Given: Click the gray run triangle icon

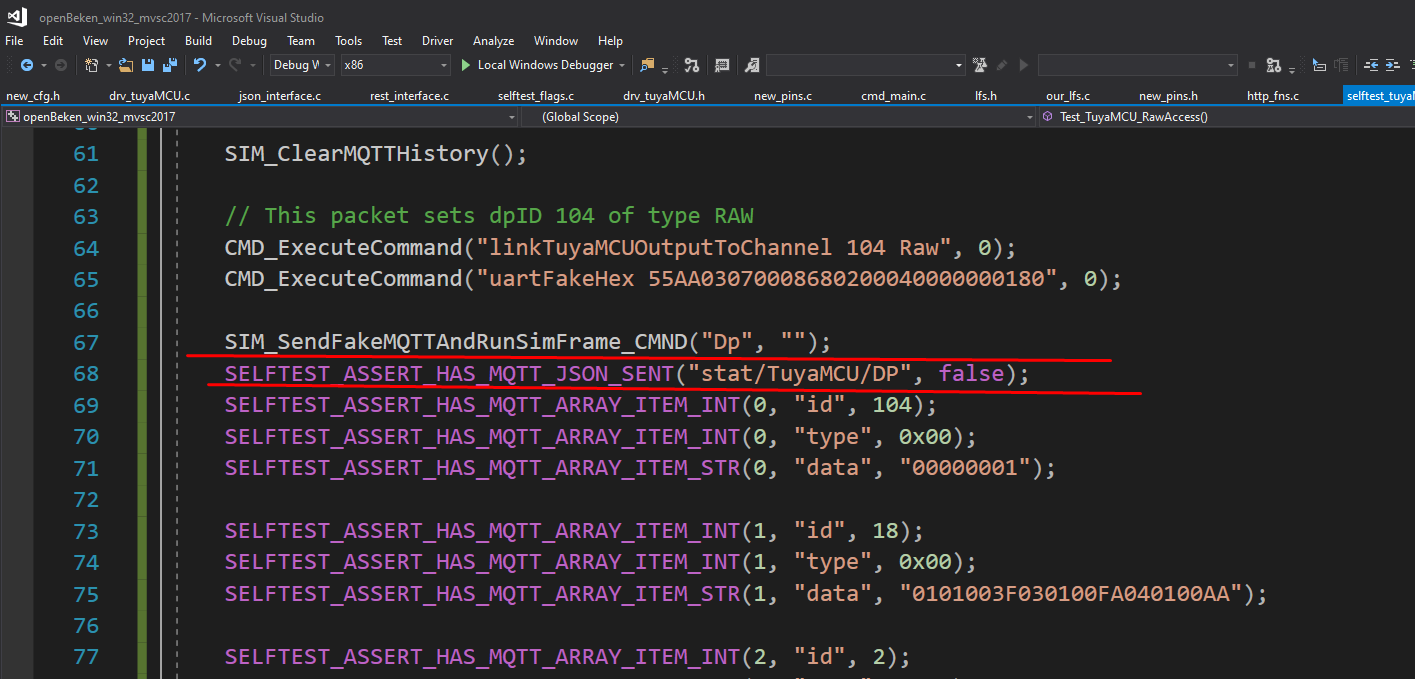Looking at the screenshot, I should [1024, 65].
